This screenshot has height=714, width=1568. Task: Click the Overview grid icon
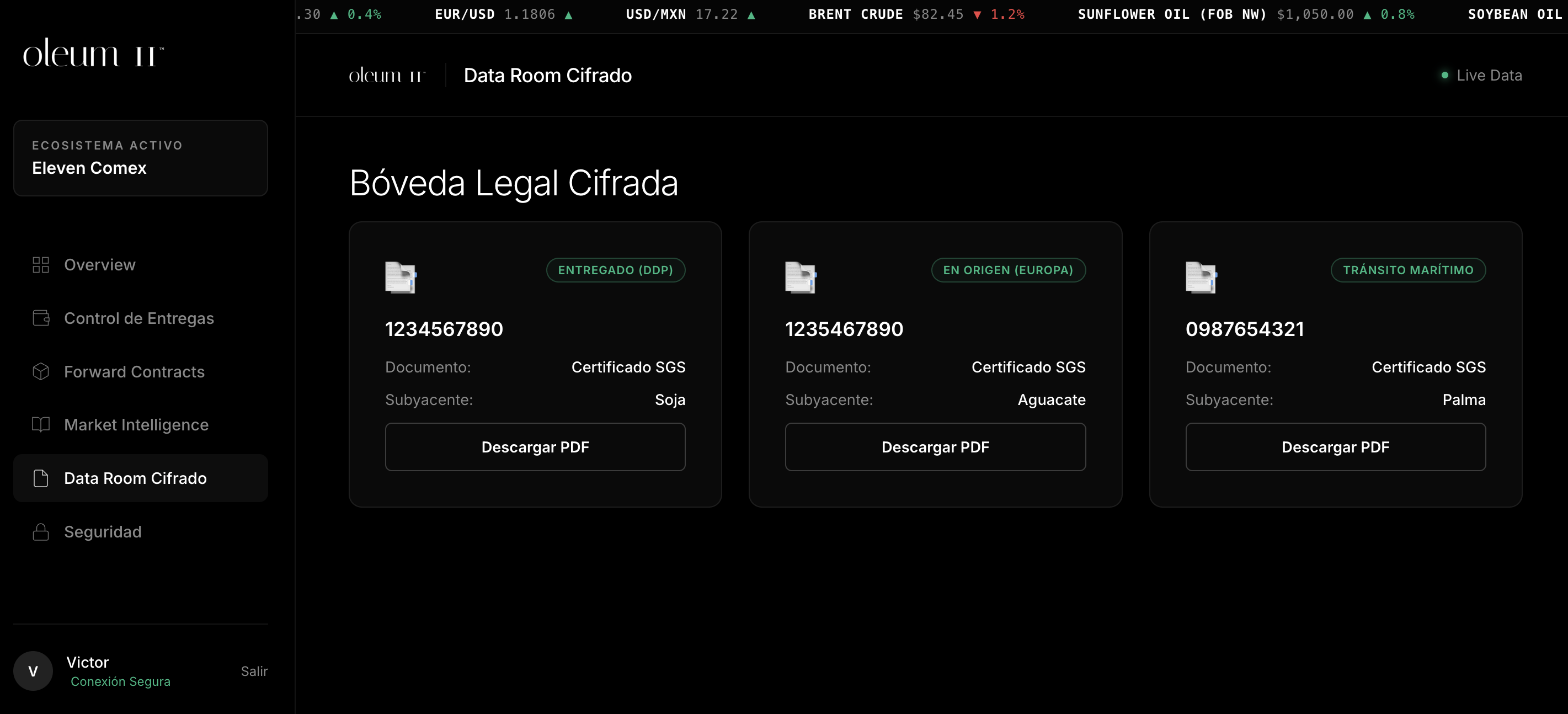click(41, 265)
